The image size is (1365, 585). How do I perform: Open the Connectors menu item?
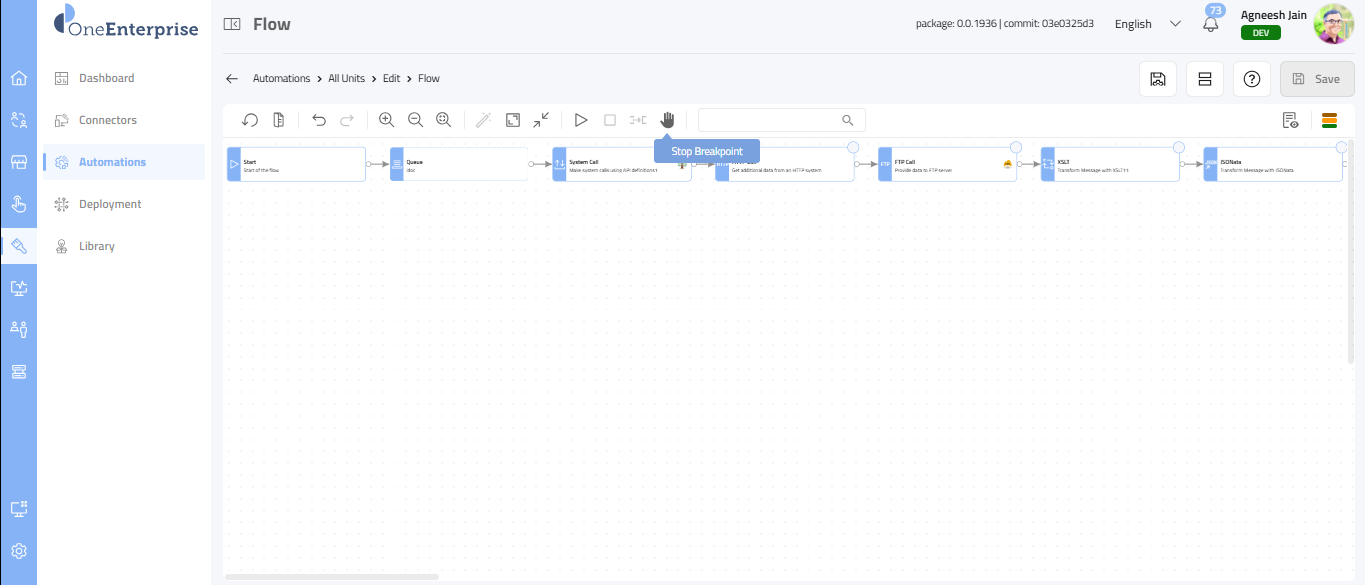108,120
